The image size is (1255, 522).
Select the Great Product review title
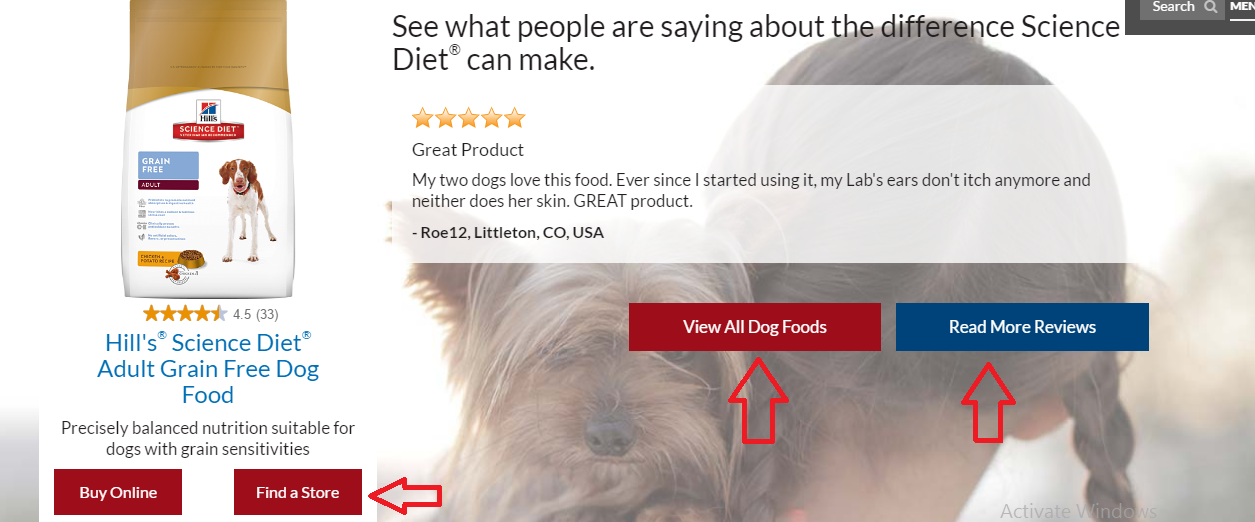pyautogui.click(x=468, y=150)
